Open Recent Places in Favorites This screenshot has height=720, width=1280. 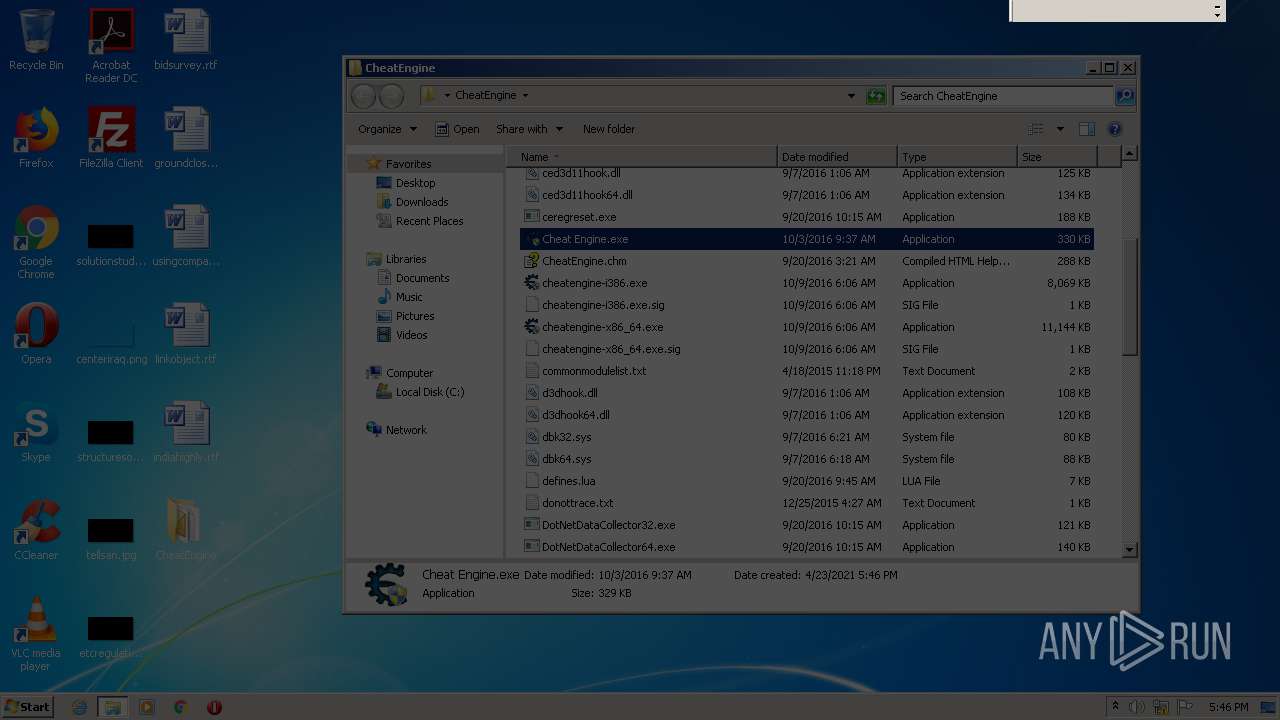tap(420, 221)
